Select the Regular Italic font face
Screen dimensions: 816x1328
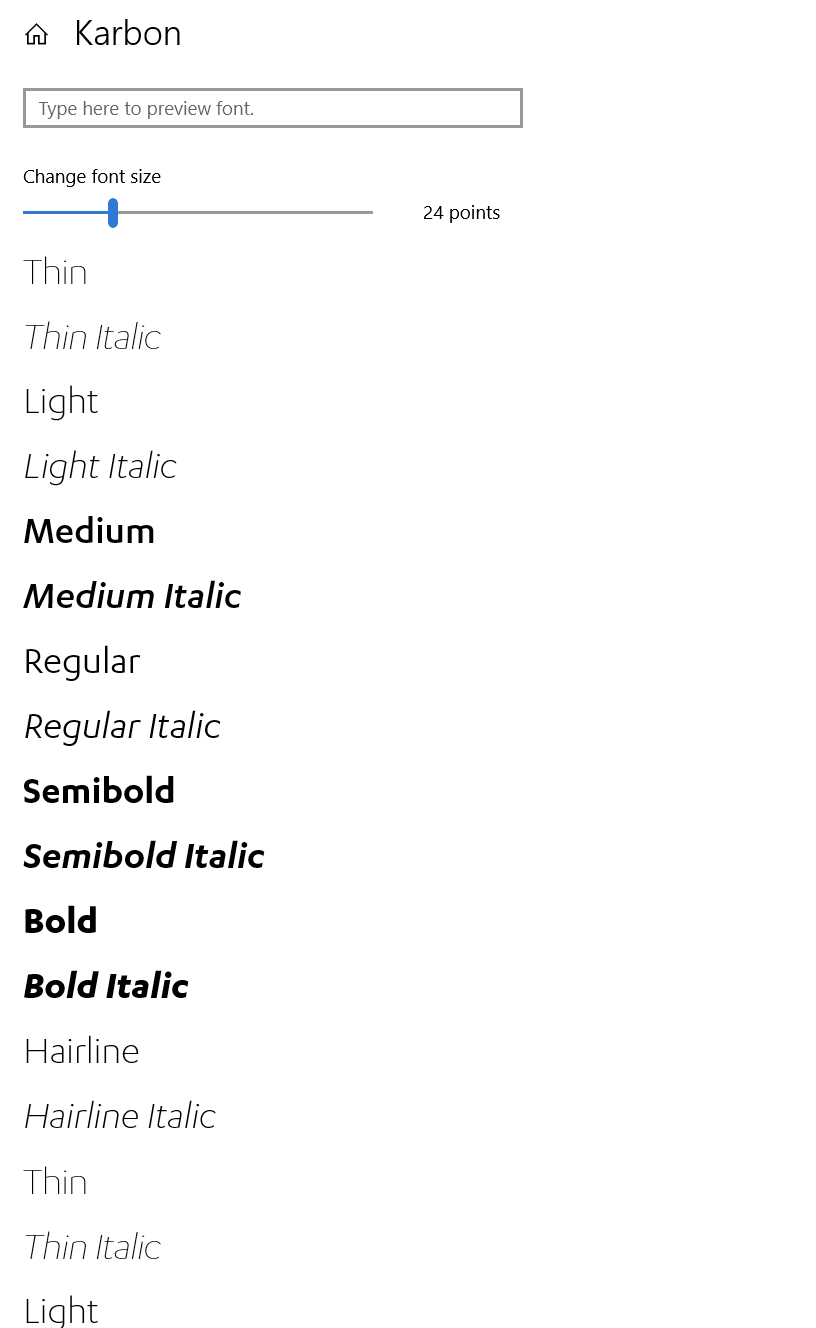(122, 725)
